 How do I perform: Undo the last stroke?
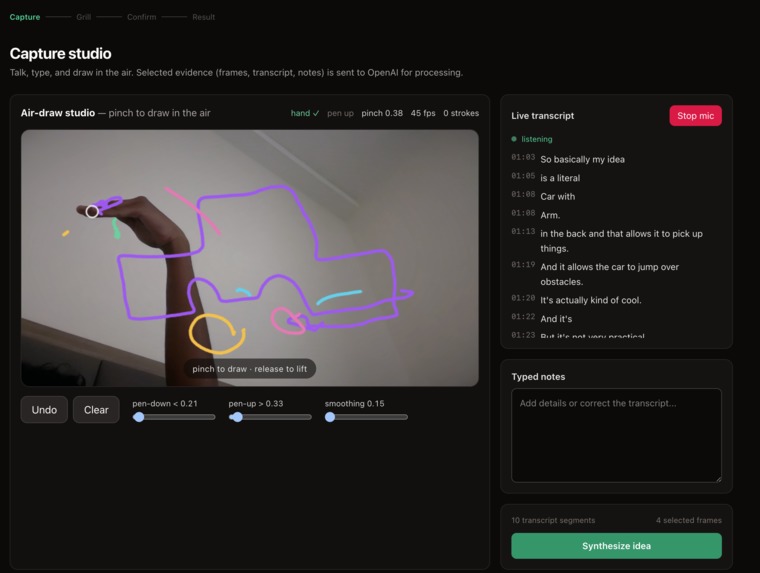click(44, 410)
